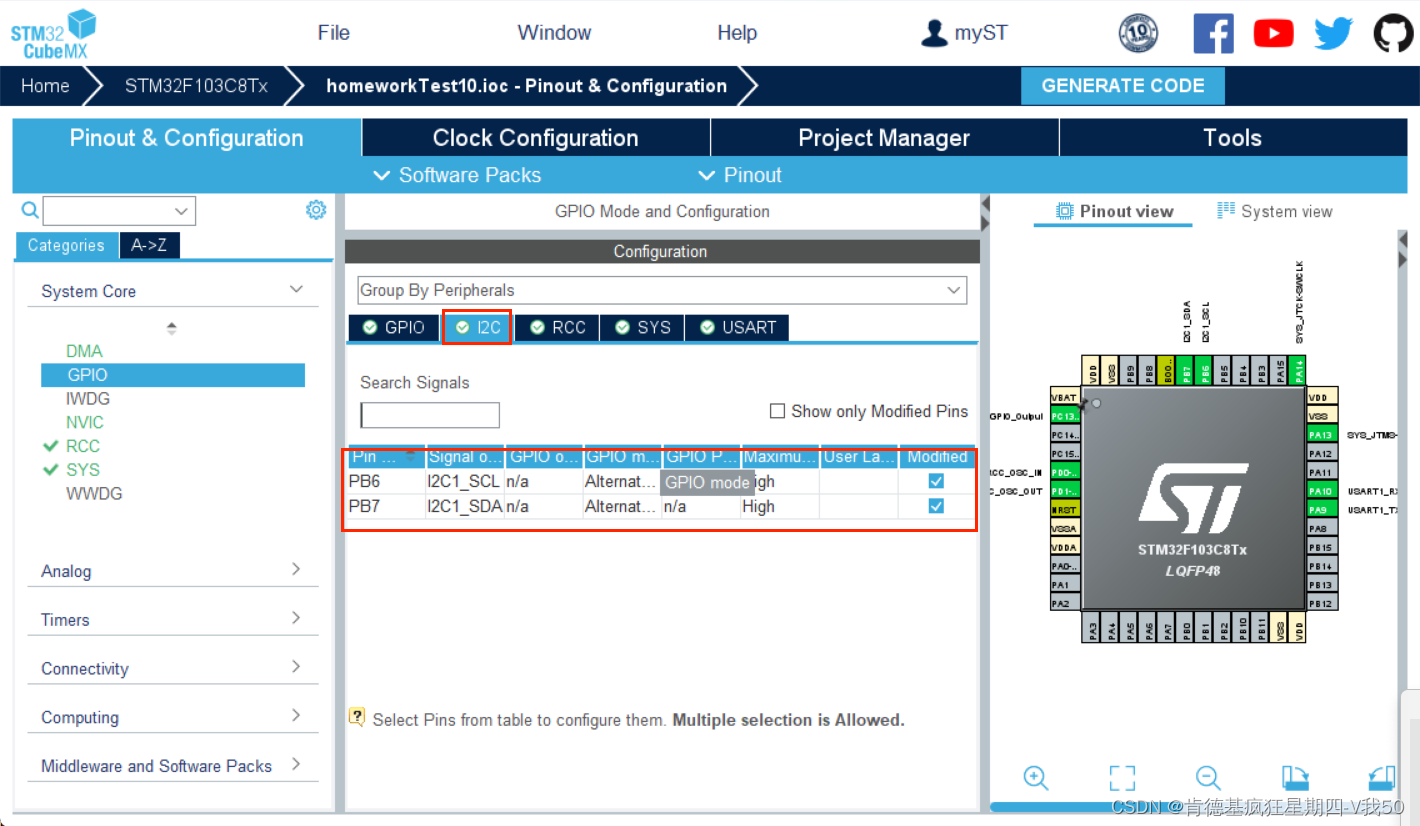Open the Group By Peripherals dropdown
Viewport: 1420px width, 826px height.
tap(662, 290)
